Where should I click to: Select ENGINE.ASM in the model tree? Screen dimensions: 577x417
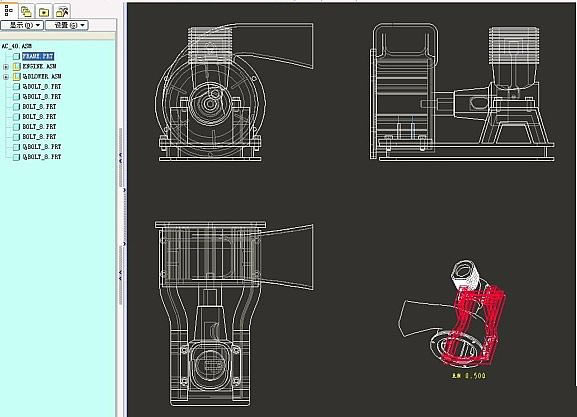39,66
